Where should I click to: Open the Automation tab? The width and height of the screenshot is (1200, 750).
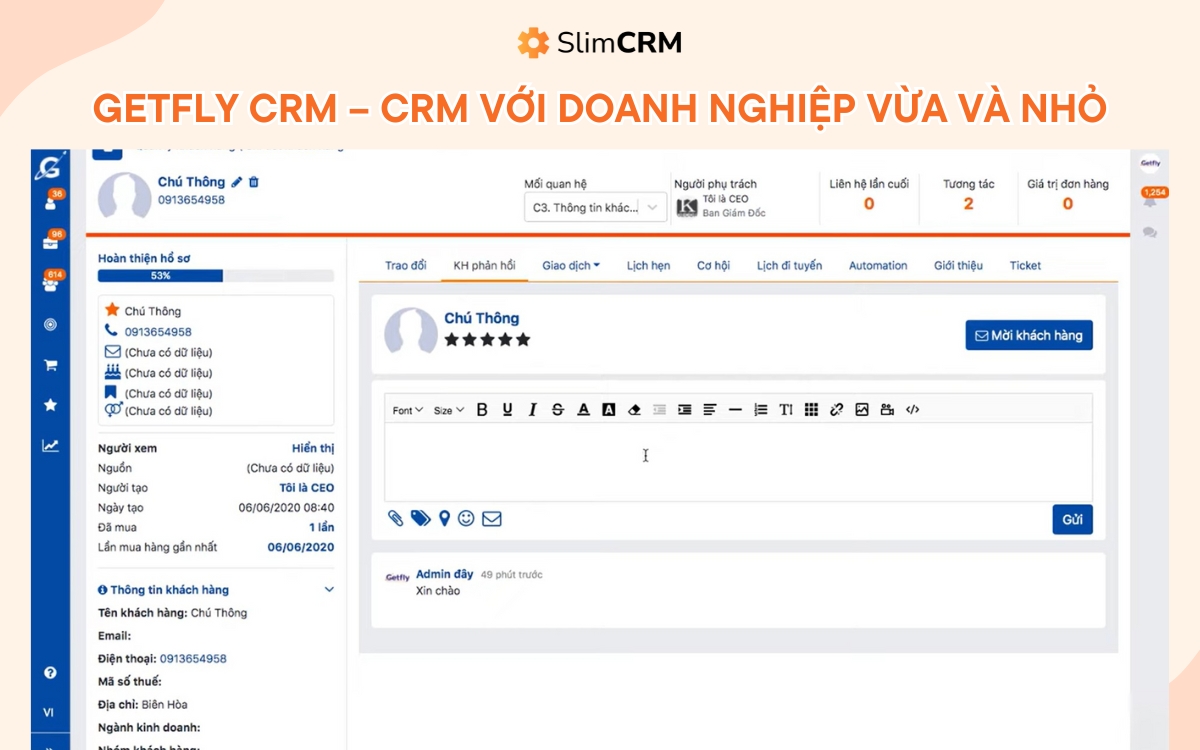coord(877,265)
